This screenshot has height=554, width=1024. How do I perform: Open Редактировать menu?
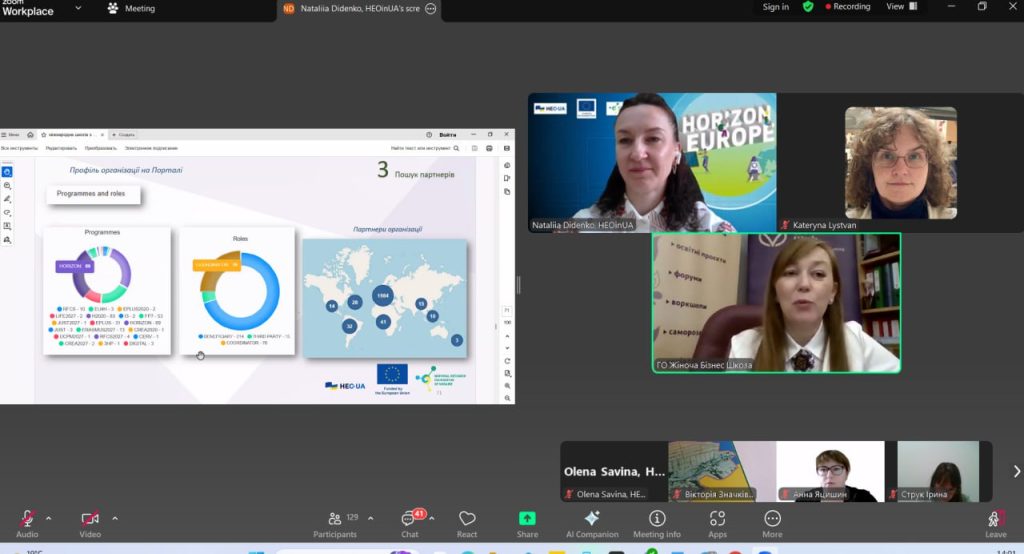coord(61,148)
